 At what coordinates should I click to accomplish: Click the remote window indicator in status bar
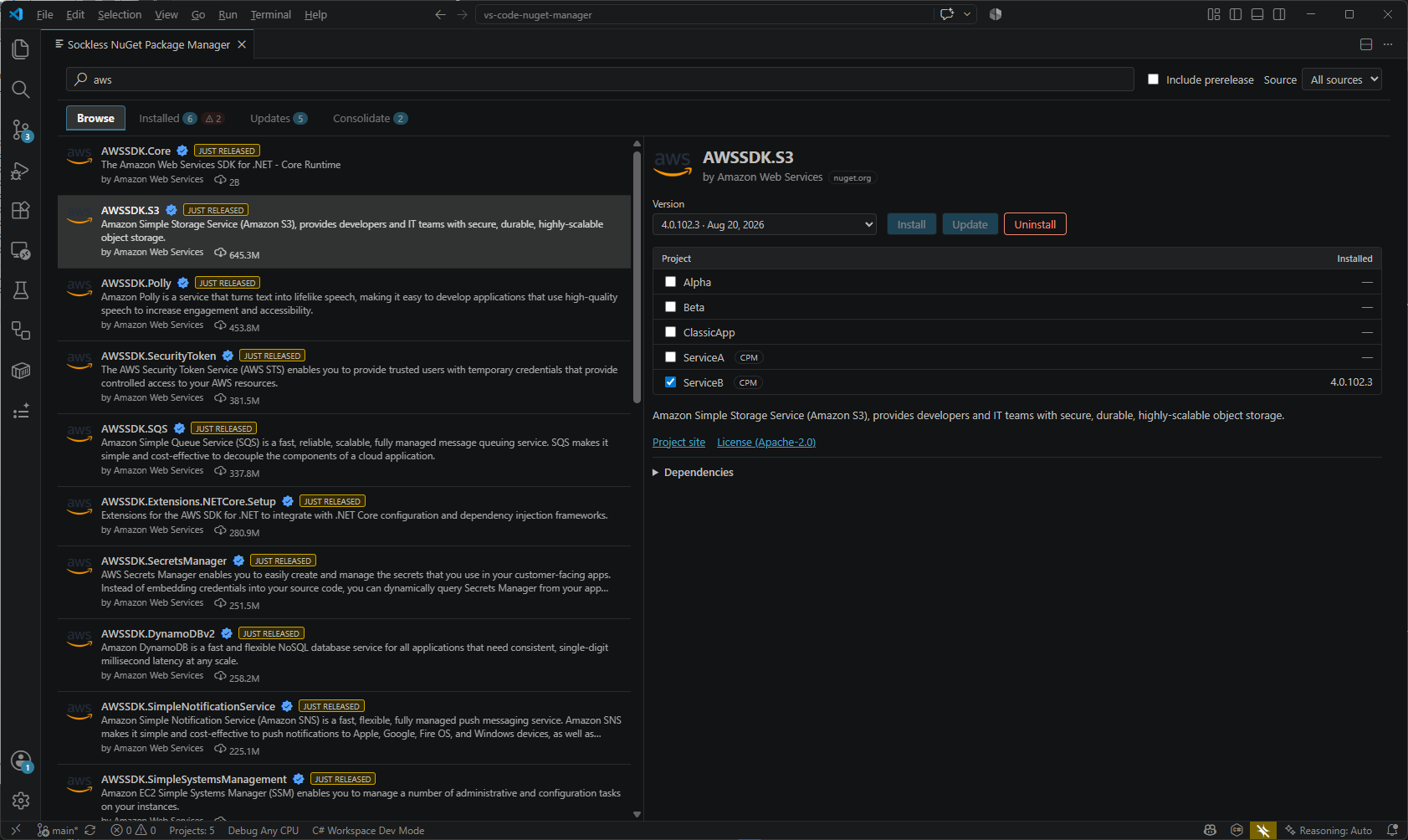(16, 830)
